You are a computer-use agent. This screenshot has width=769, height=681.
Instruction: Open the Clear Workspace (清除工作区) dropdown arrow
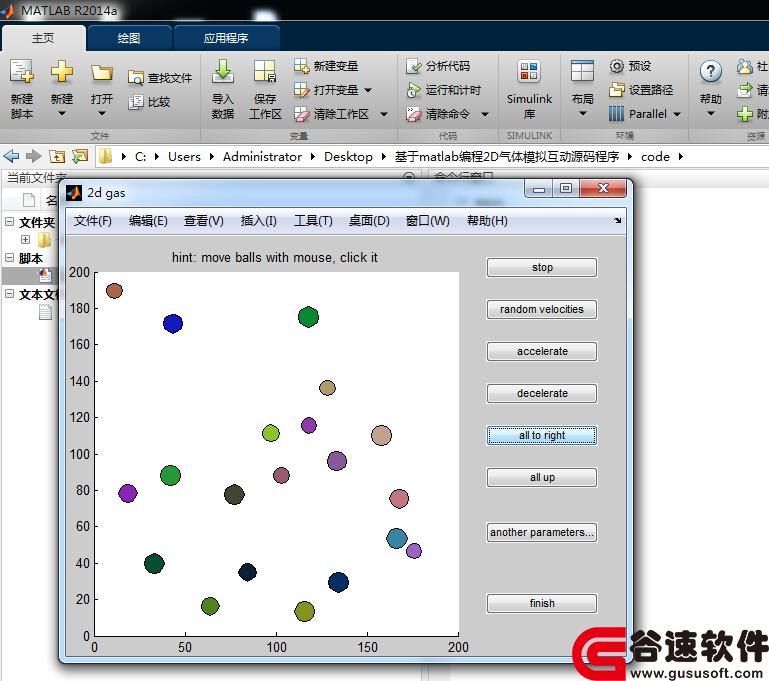384,114
